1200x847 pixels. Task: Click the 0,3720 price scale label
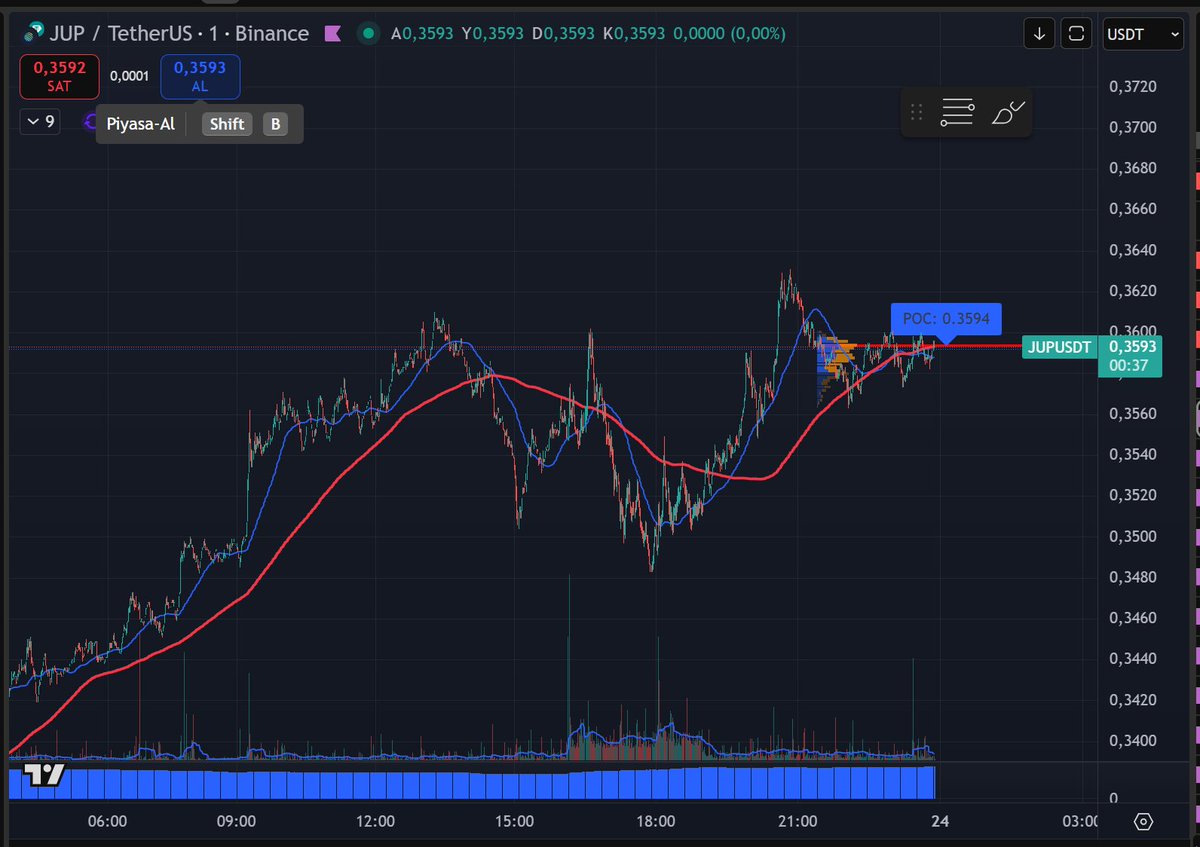tap(1133, 87)
